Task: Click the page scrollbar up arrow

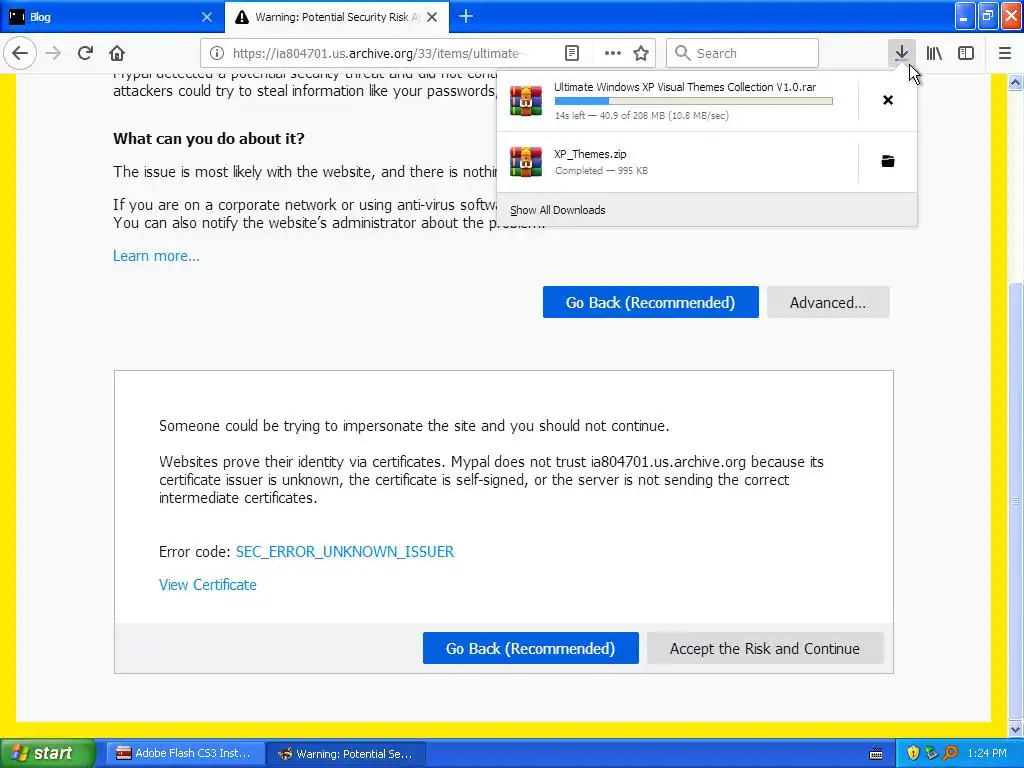Action: click(1015, 82)
